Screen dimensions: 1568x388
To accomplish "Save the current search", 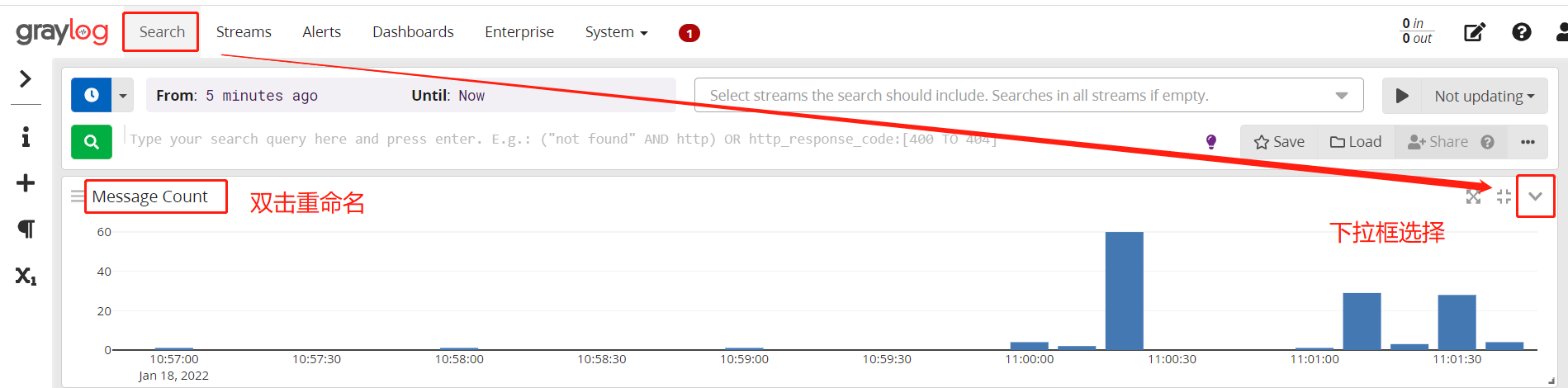I will (x=1279, y=142).
